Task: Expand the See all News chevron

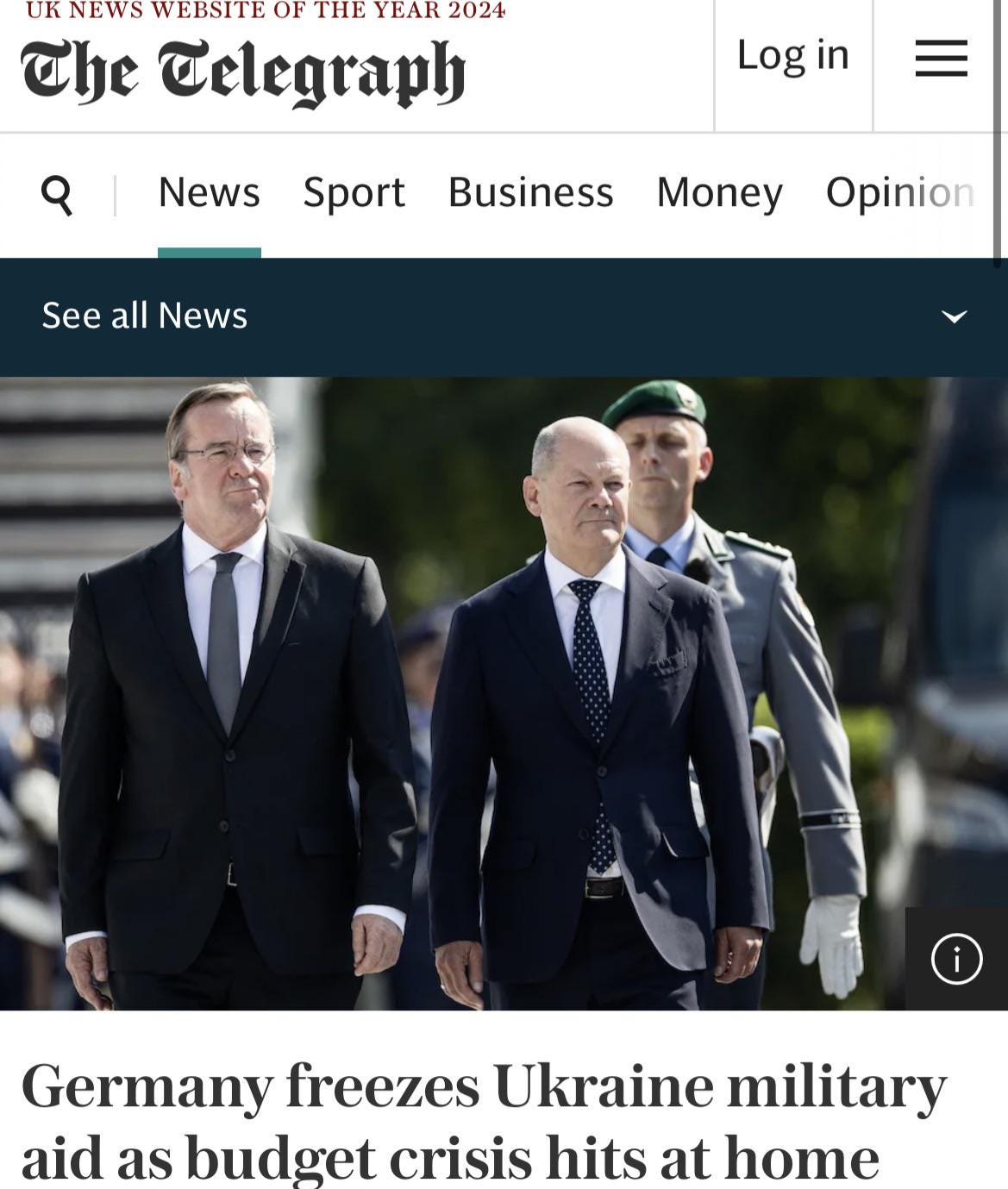Action: (x=954, y=316)
